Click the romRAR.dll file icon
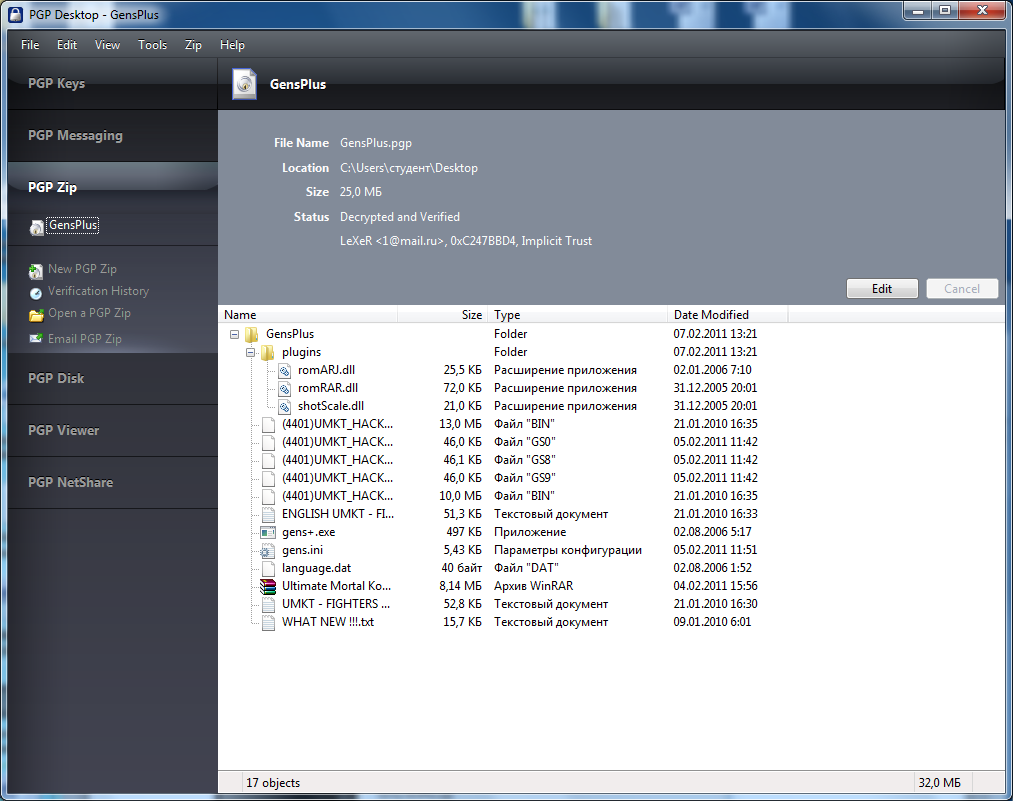 284,388
